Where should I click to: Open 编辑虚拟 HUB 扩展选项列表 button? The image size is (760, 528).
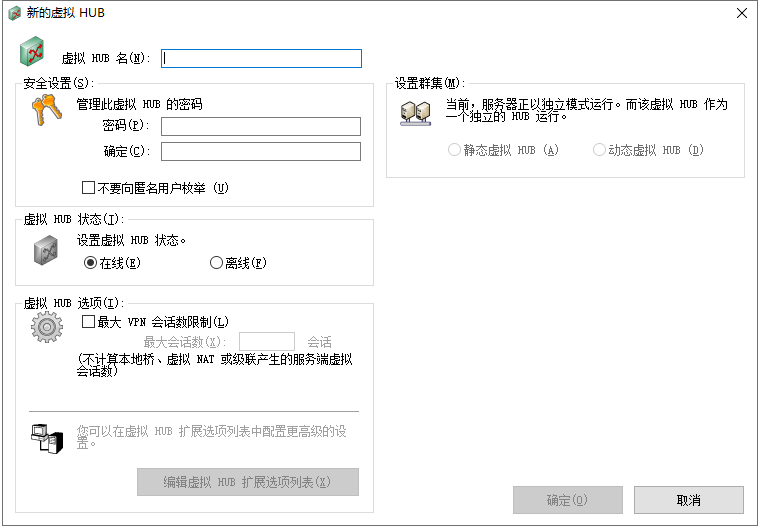tap(247, 482)
